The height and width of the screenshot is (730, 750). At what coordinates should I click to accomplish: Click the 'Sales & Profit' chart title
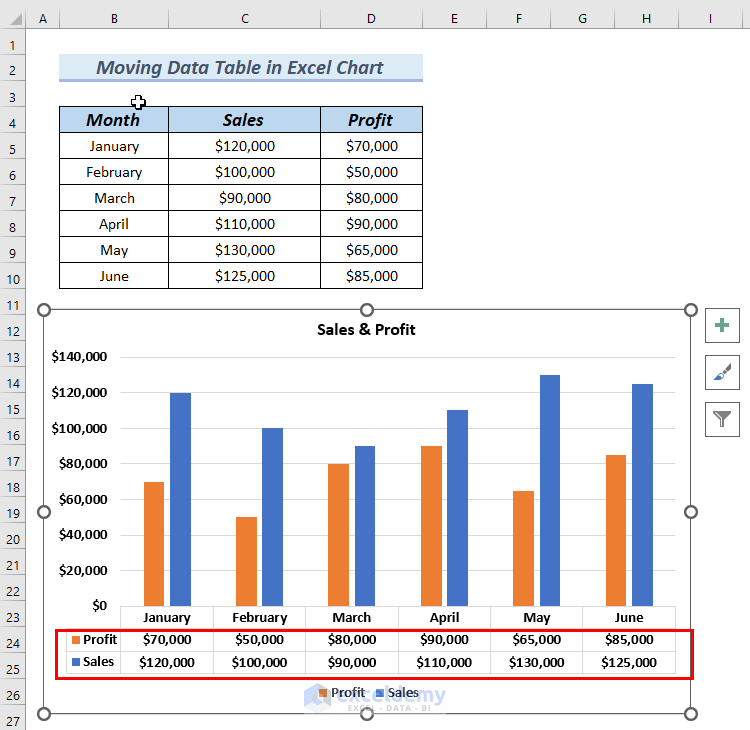pos(366,330)
